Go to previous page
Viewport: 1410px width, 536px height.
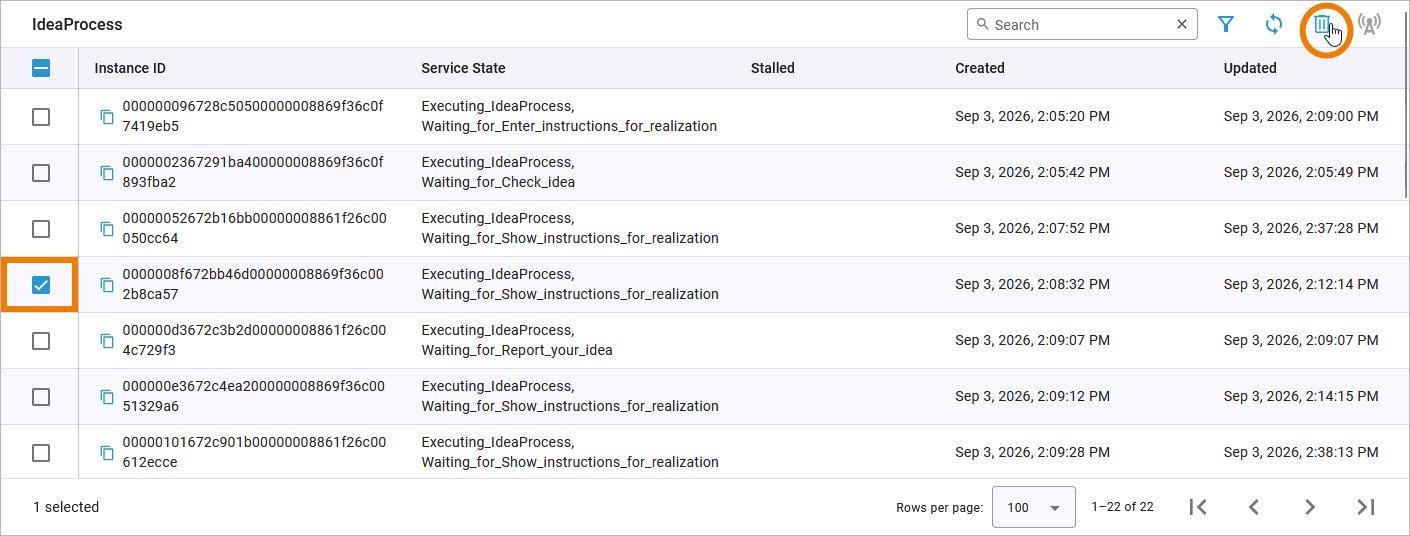click(1254, 507)
